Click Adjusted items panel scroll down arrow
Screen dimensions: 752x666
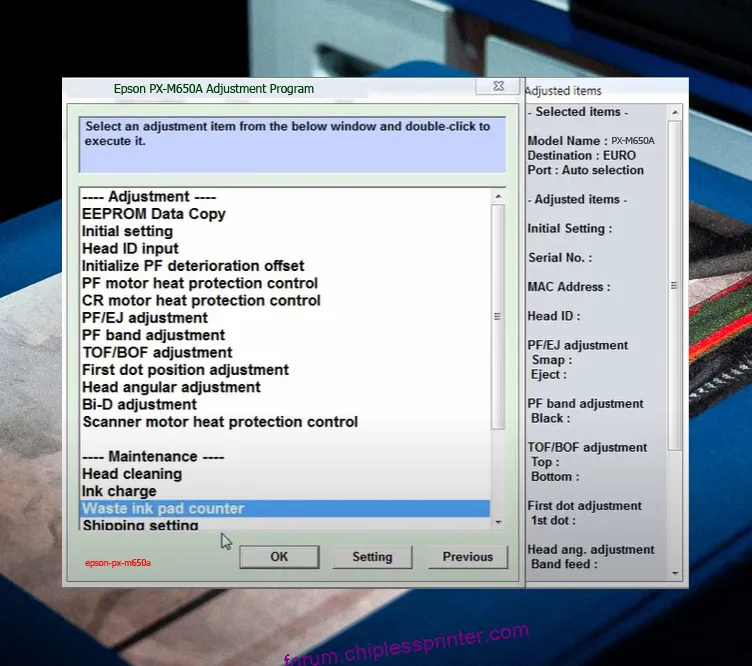click(x=675, y=572)
